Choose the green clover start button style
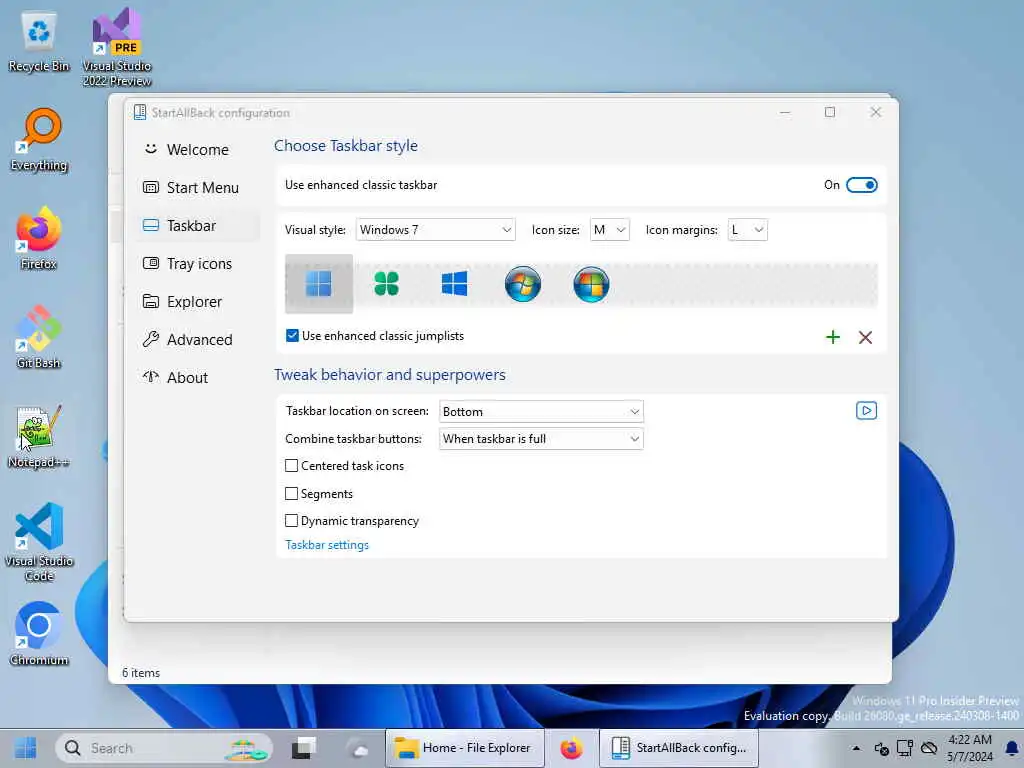The image size is (1024, 768). point(387,283)
